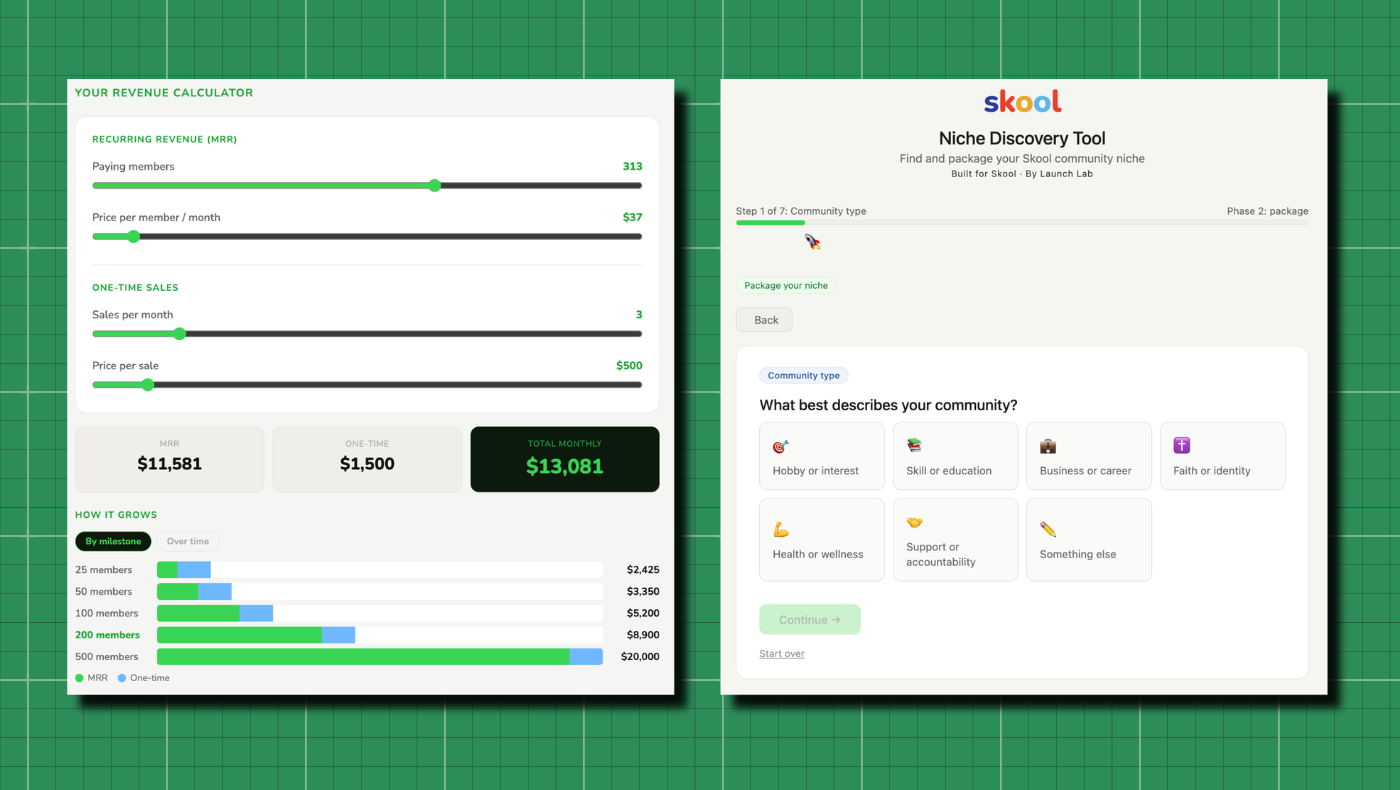Click the Price per sale slider handle

(x=148, y=384)
